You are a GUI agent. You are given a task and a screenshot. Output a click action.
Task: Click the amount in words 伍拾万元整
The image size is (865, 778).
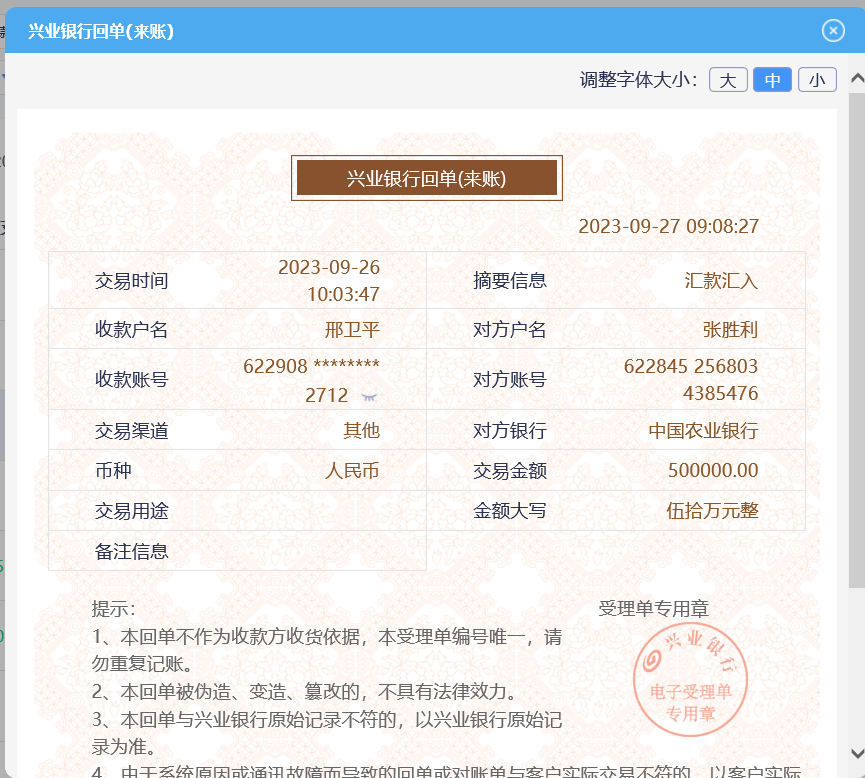(712, 511)
